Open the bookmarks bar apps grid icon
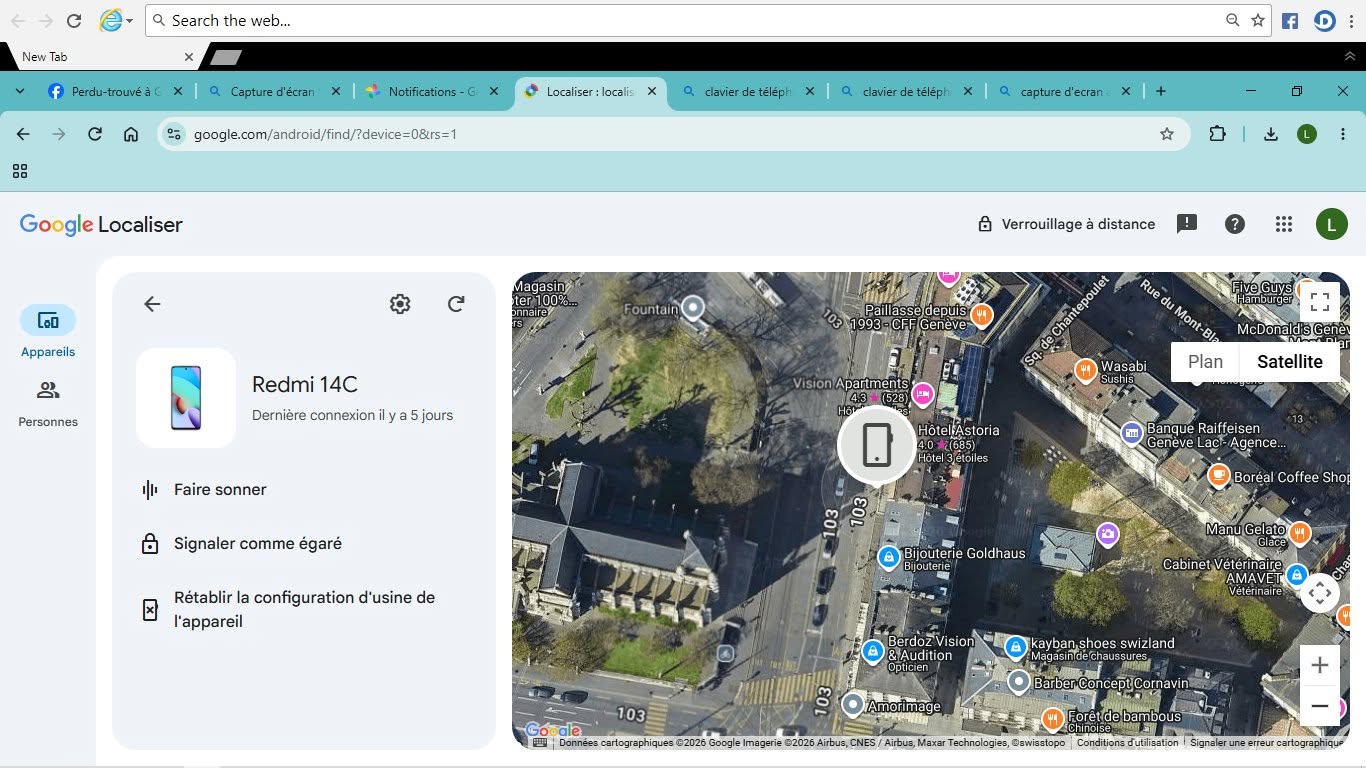 coord(20,171)
